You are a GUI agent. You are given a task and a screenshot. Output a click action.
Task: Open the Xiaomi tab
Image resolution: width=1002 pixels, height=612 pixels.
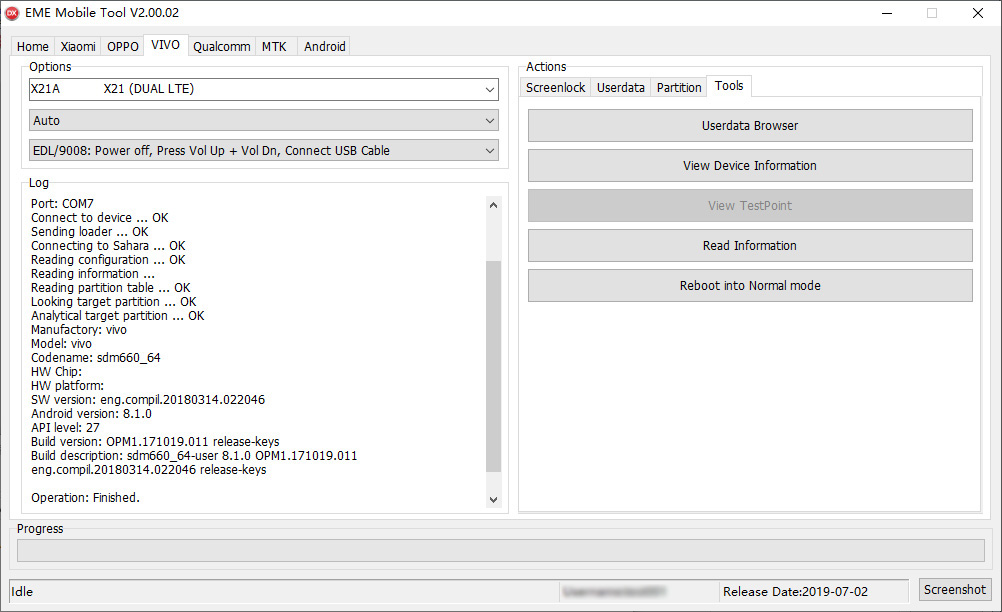coord(78,46)
